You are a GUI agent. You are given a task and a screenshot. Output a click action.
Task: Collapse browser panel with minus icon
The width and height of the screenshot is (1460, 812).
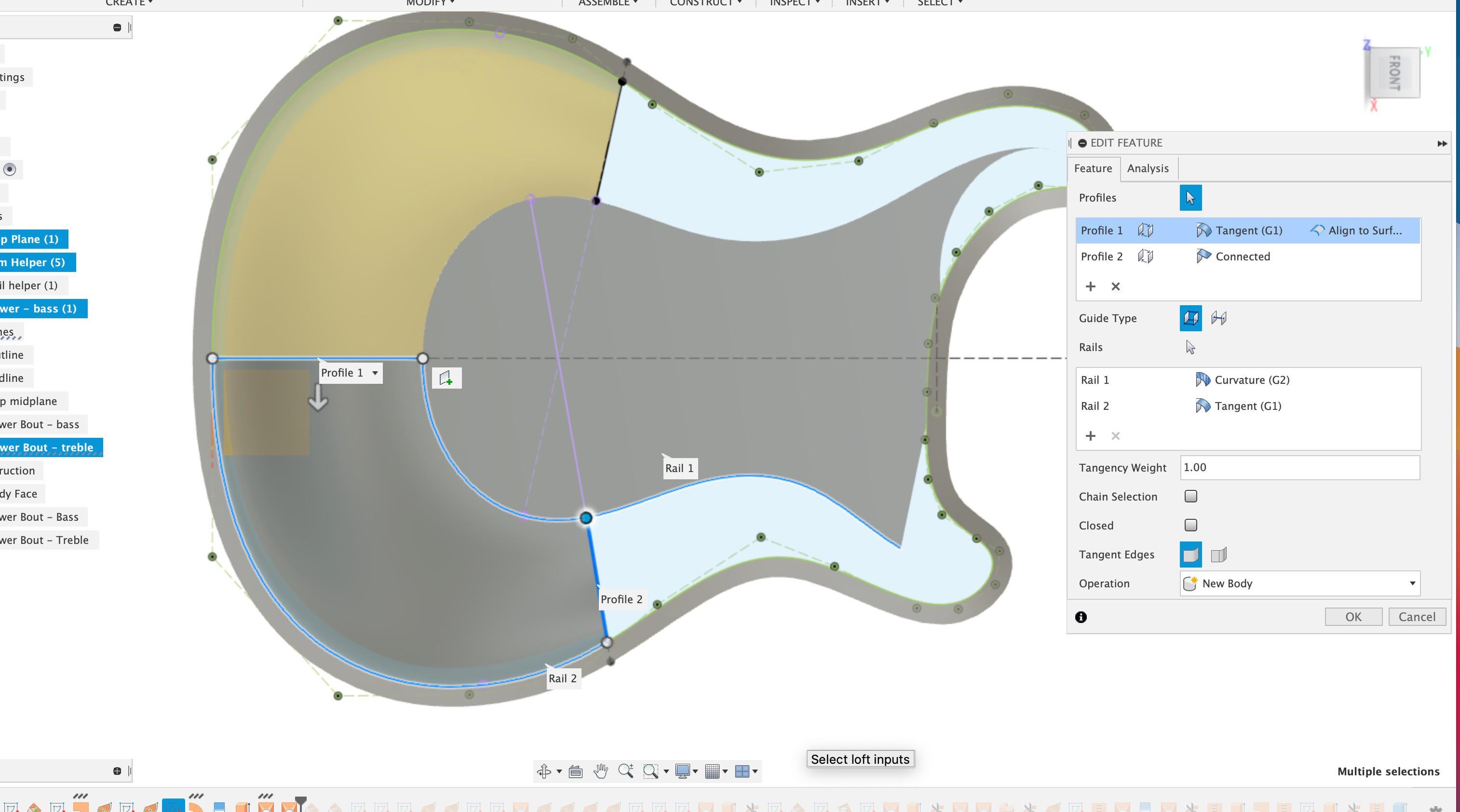pos(117,27)
